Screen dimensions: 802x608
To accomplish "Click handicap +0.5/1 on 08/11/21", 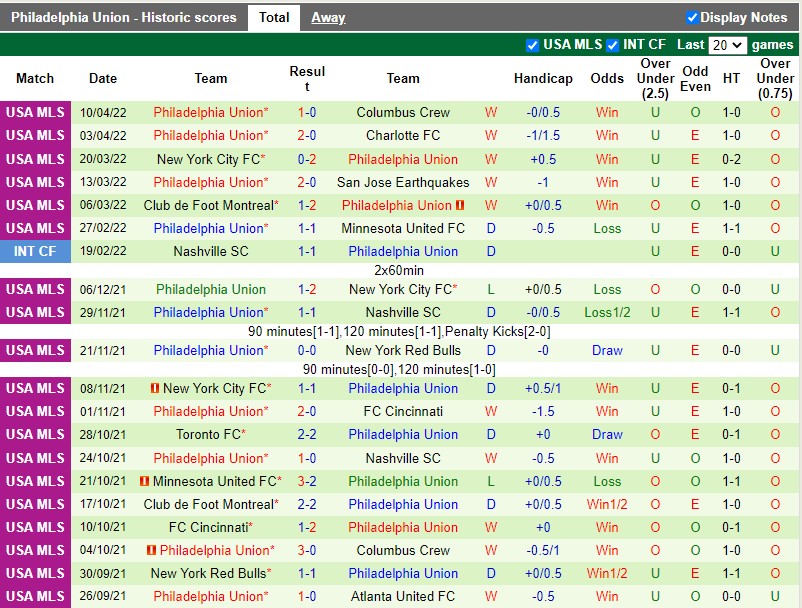I will 543,389.
